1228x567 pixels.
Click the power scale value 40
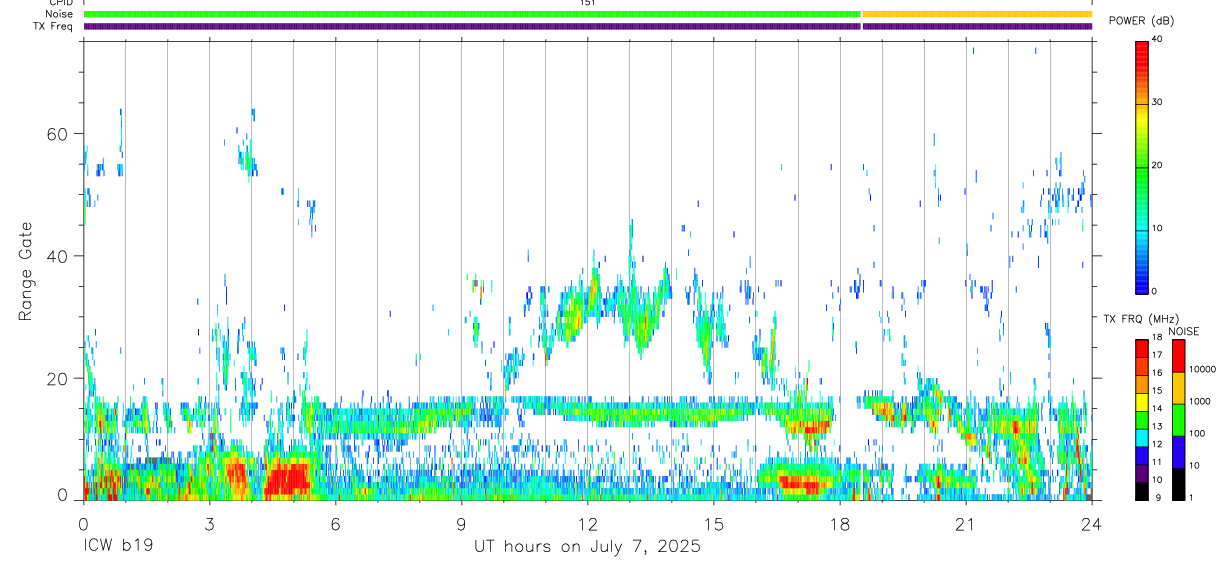click(x=1156, y=39)
